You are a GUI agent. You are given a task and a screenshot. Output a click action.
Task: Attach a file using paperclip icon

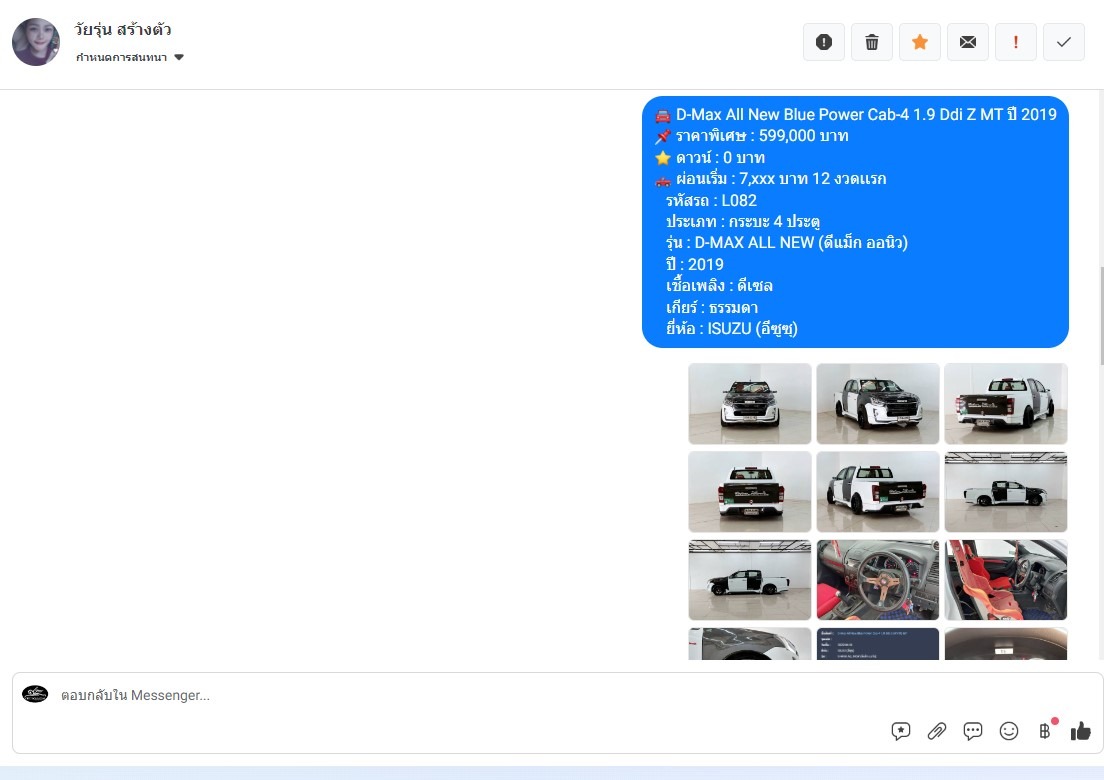[936, 731]
